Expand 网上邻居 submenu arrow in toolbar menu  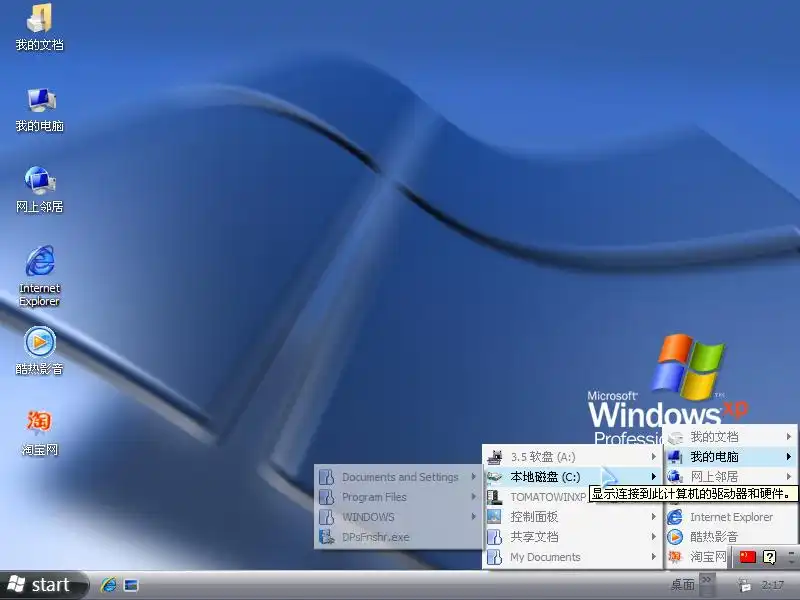(789, 477)
